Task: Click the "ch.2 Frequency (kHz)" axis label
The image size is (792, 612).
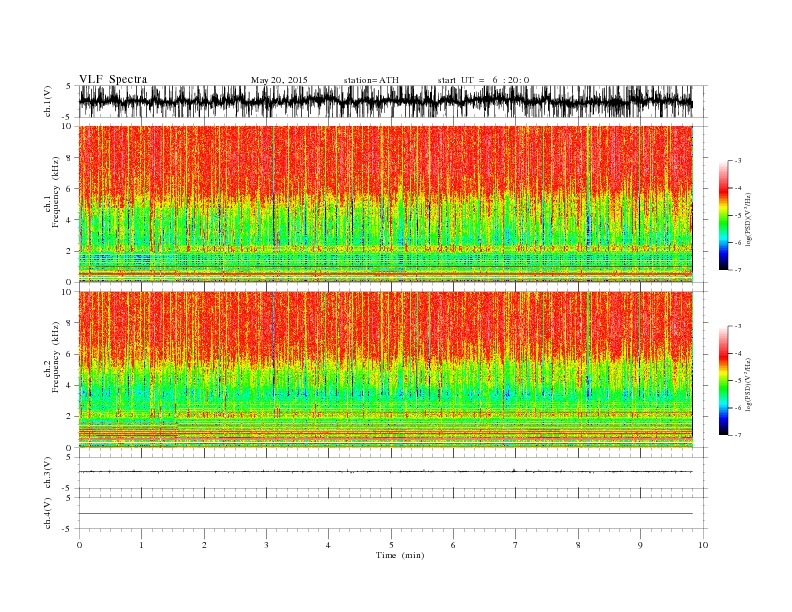Action: [x=52, y=358]
